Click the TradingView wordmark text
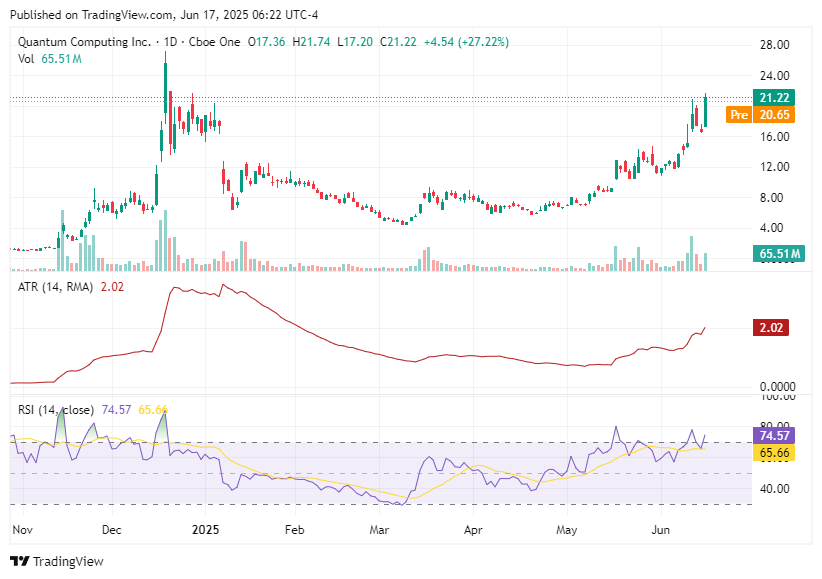Image resolution: width=822 pixels, height=579 pixels. pos(68,562)
